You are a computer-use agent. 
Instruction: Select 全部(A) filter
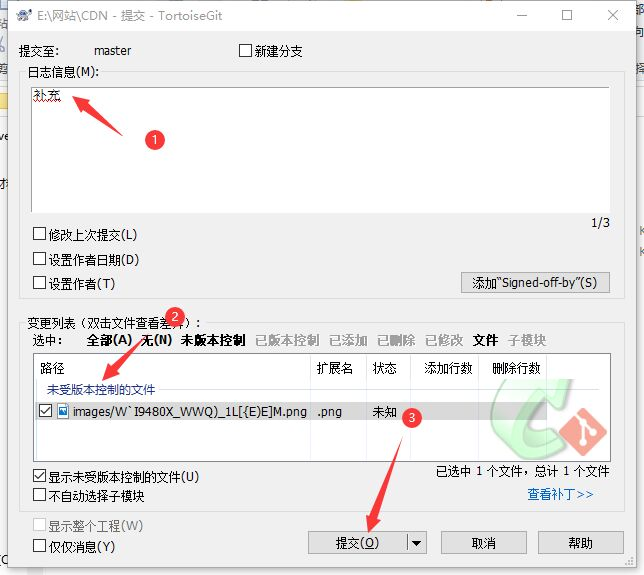click(x=109, y=340)
